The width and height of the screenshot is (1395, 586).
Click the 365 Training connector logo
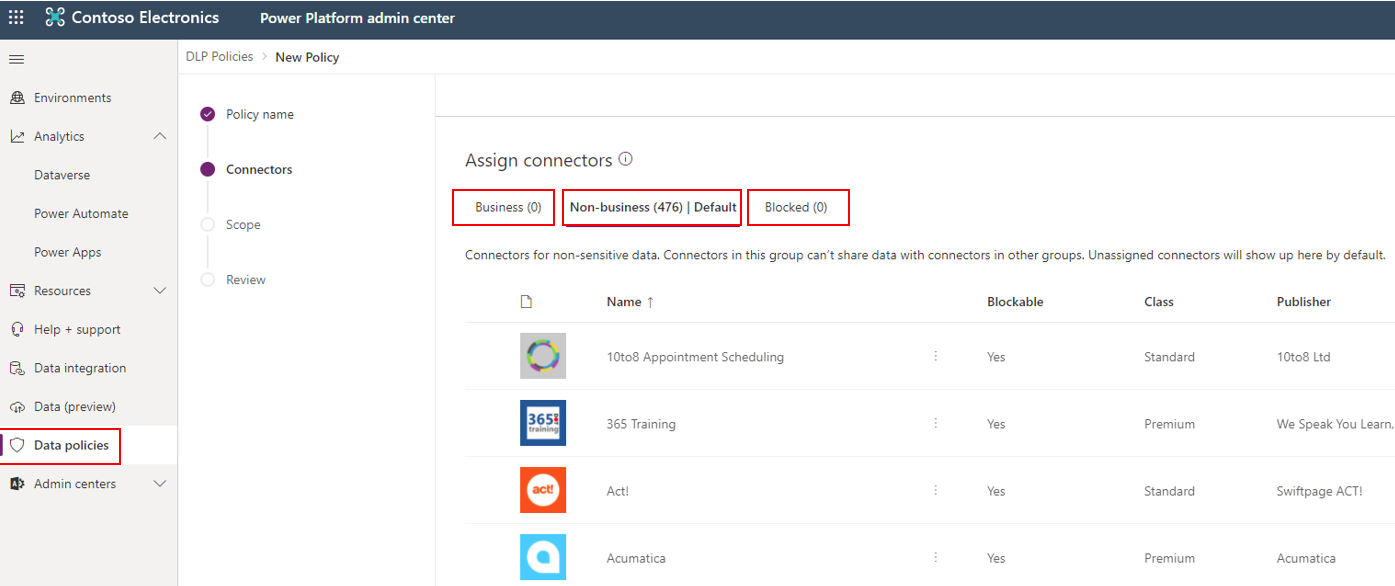coord(543,423)
